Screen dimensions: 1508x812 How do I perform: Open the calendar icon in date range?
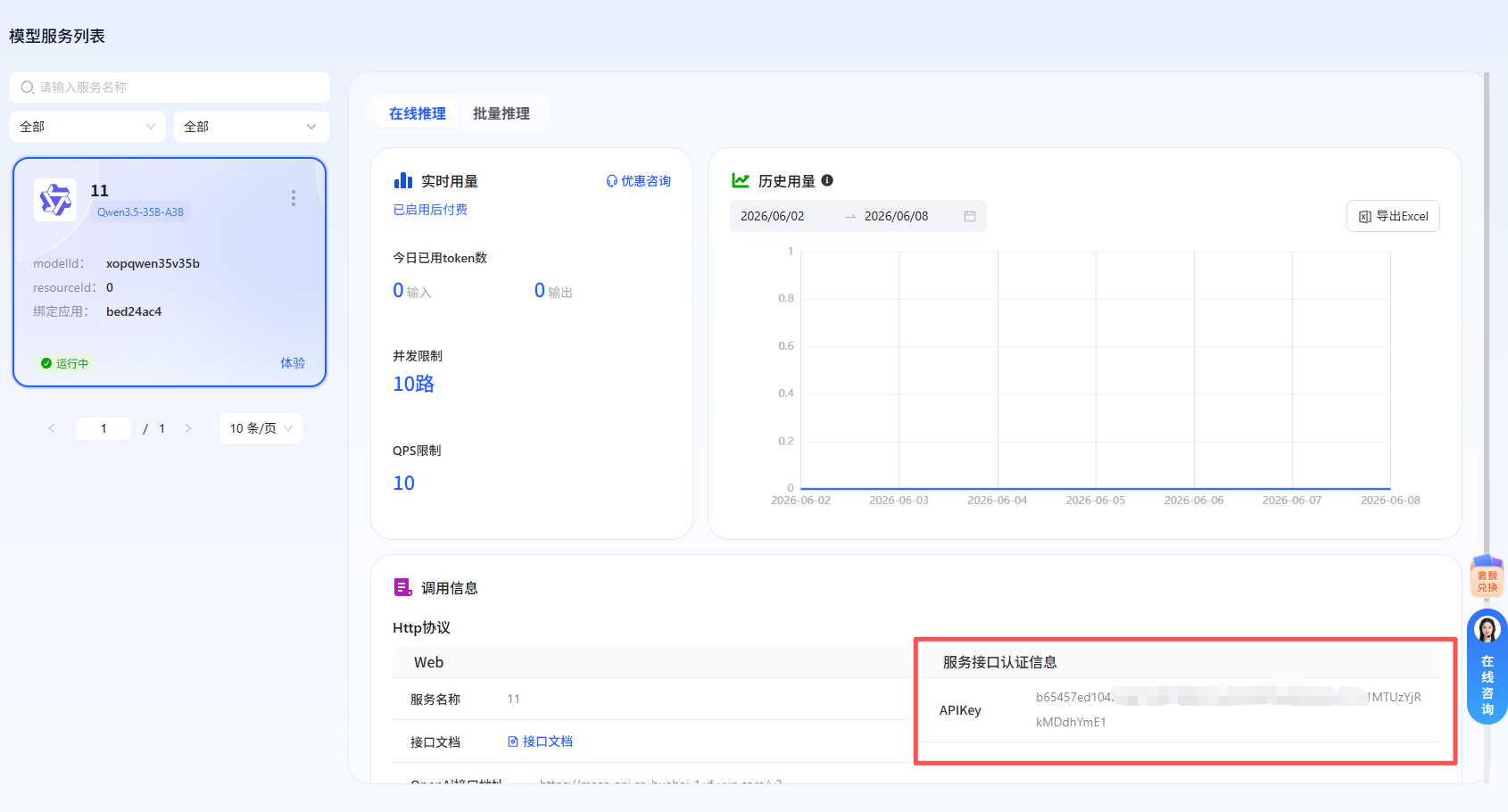click(x=970, y=216)
